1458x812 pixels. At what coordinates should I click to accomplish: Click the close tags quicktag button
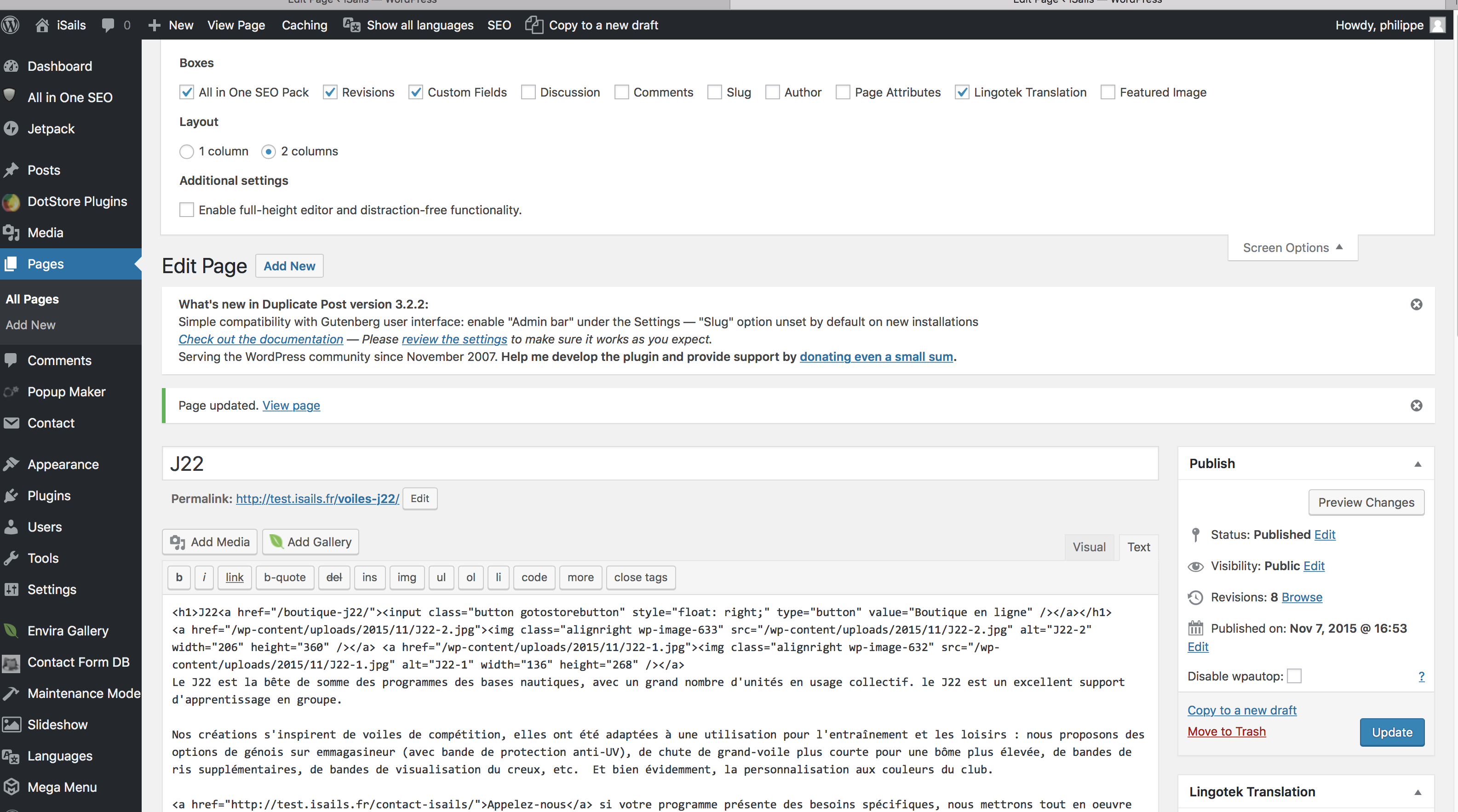pyautogui.click(x=641, y=577)
